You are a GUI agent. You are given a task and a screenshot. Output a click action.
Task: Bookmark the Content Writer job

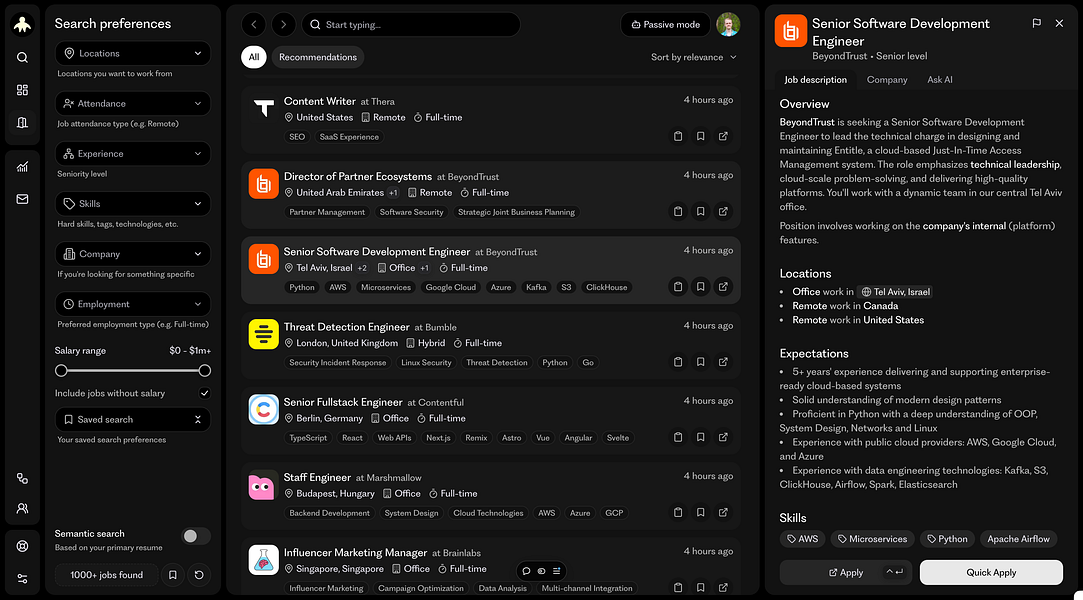point(700,136)
